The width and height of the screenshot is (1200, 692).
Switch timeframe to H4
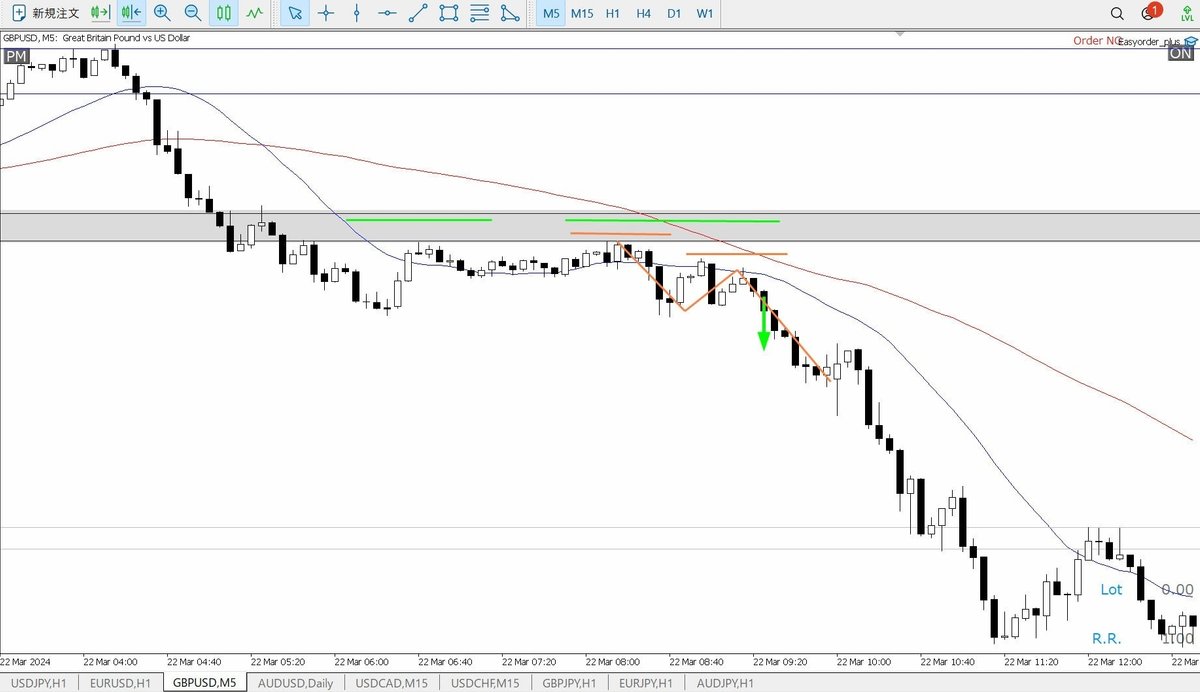click(644, 14)
